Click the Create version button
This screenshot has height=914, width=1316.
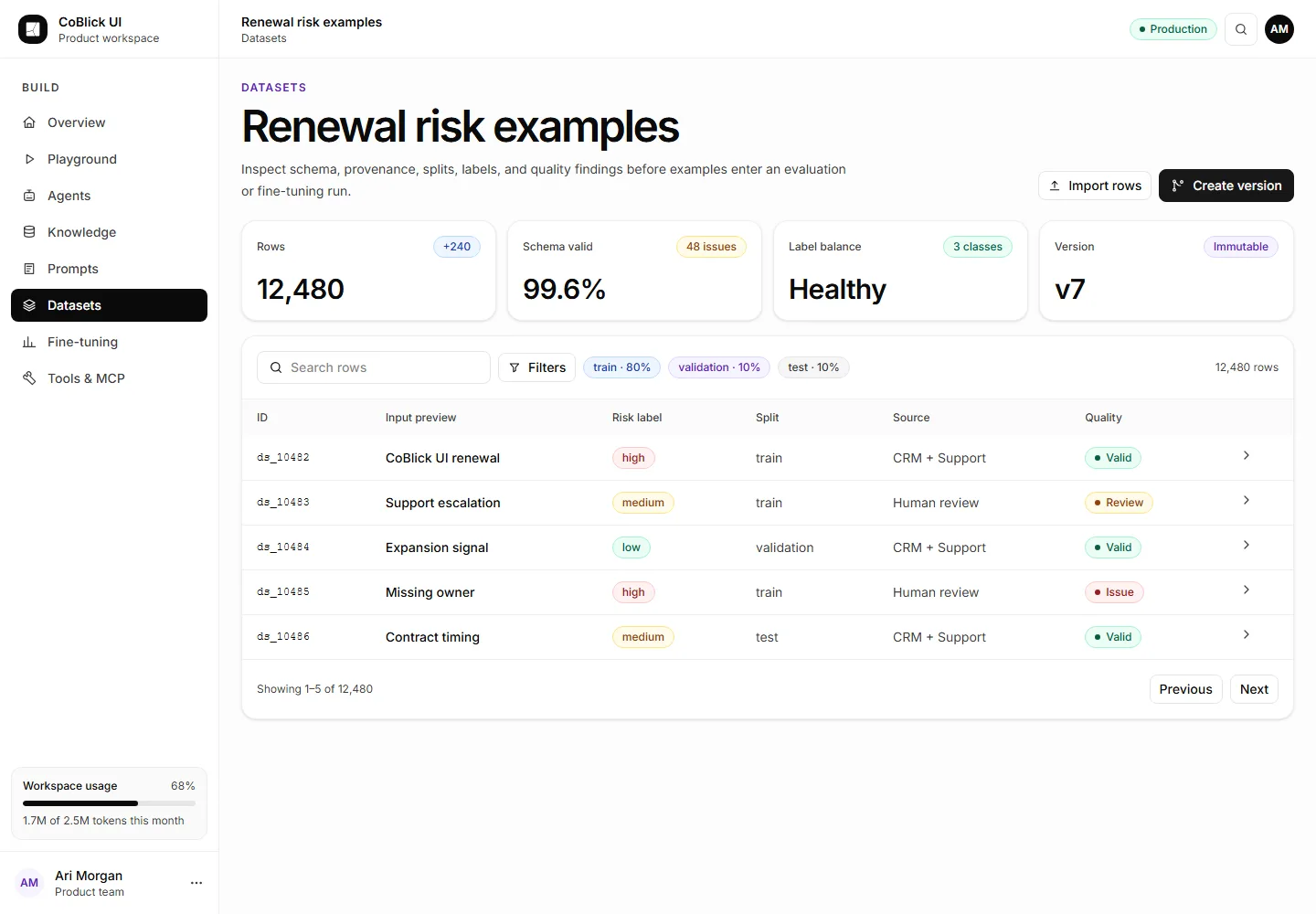tap(1226, 186)
